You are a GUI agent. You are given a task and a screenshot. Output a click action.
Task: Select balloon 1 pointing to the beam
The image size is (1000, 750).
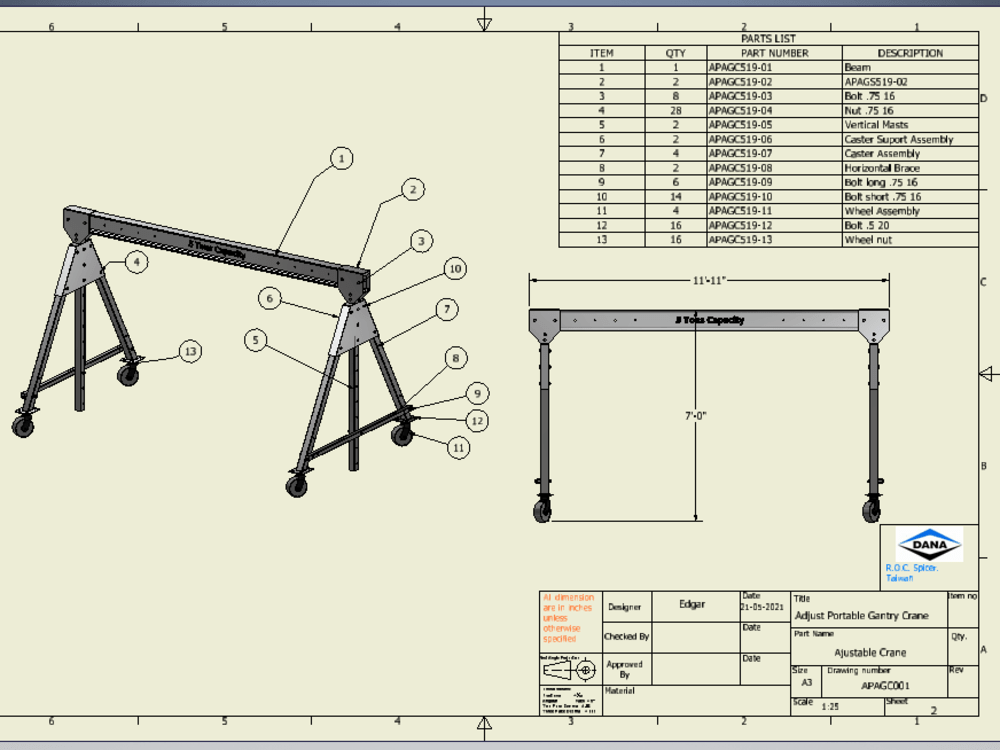click(x=341, y=159)
